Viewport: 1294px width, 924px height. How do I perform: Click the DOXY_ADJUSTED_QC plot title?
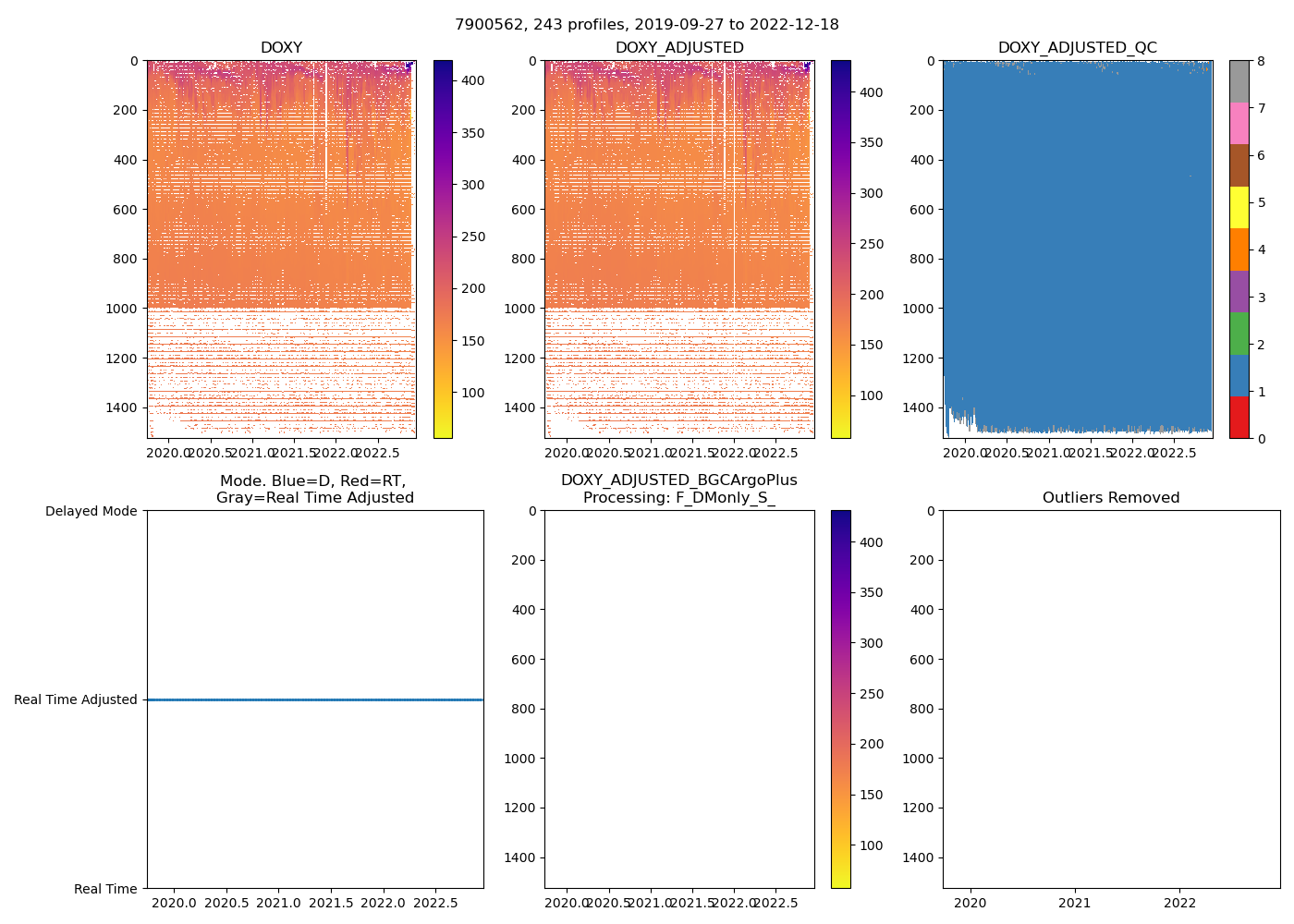tap(1077, 48)
